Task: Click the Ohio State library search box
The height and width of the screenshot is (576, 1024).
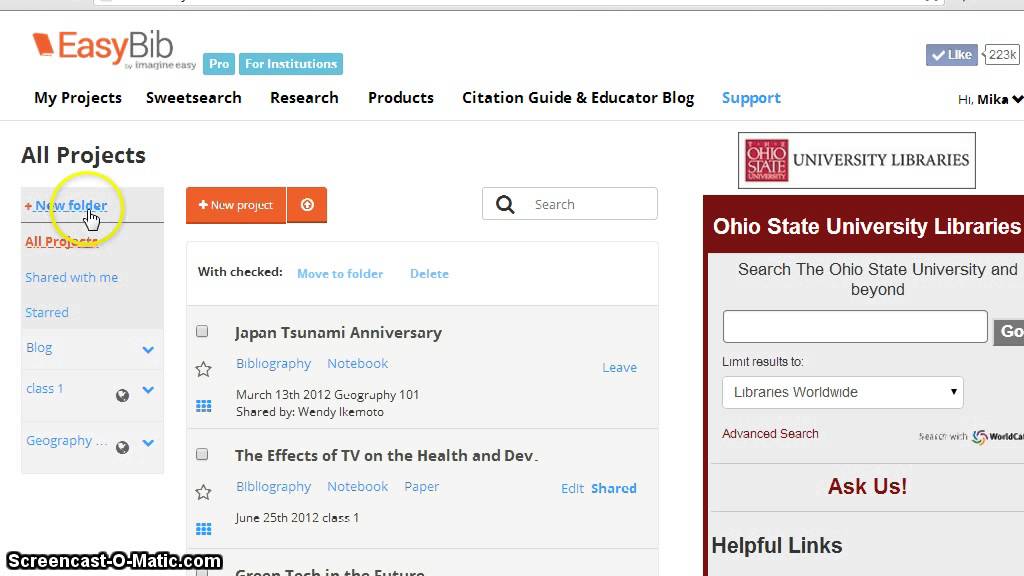Action: pos(855,327)
